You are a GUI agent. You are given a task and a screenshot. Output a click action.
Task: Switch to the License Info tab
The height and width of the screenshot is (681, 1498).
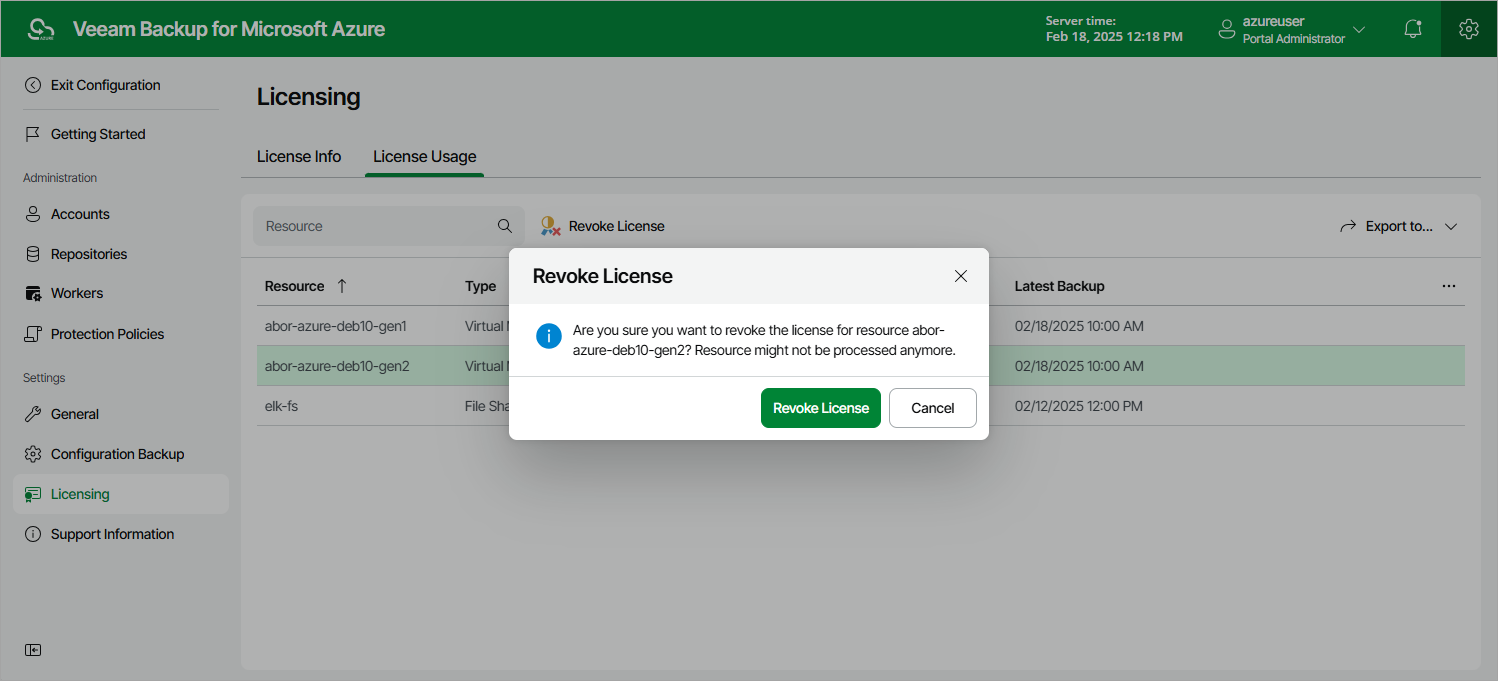[x=299, y=156]
